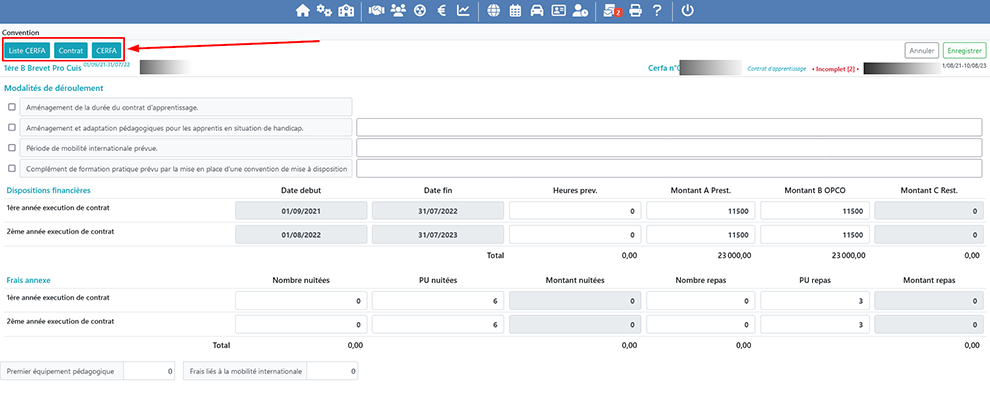Click the handicap adaptation text field
This screenshot has width=990, height=396.
(669, 127)
